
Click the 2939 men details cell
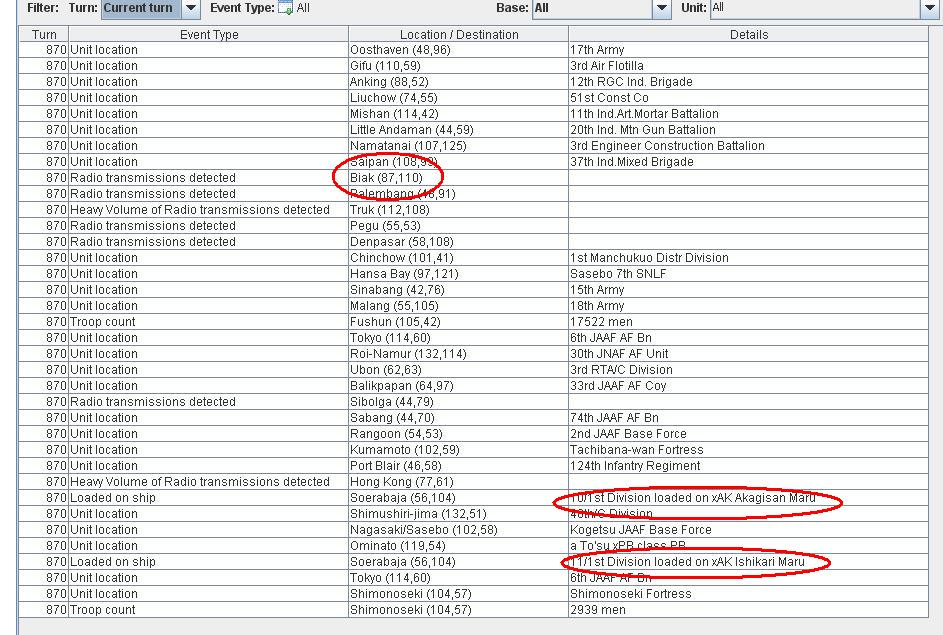[748, 610]
